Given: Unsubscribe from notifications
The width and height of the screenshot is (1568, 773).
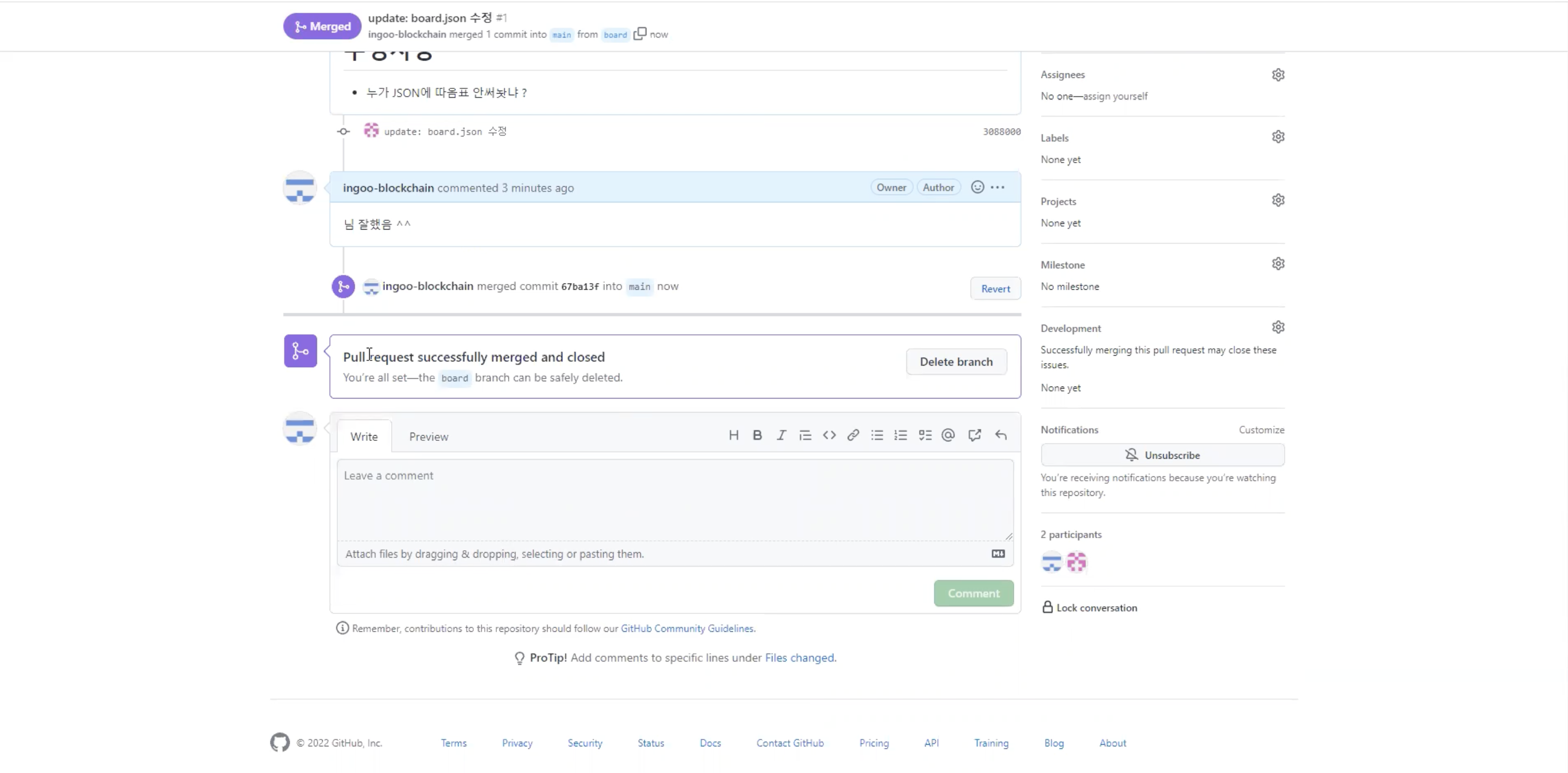Looking at the screenshot, I should tap(1162, 456).
